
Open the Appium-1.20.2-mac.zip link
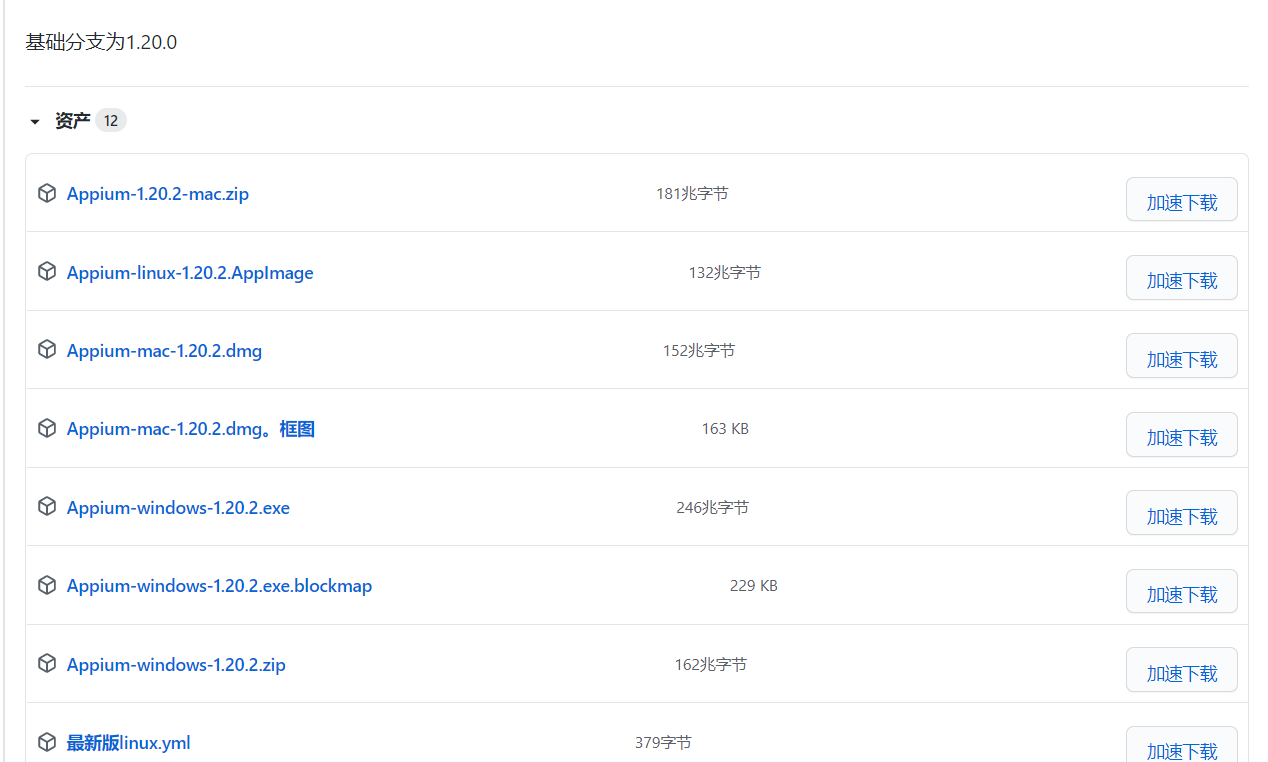(158, 194)
